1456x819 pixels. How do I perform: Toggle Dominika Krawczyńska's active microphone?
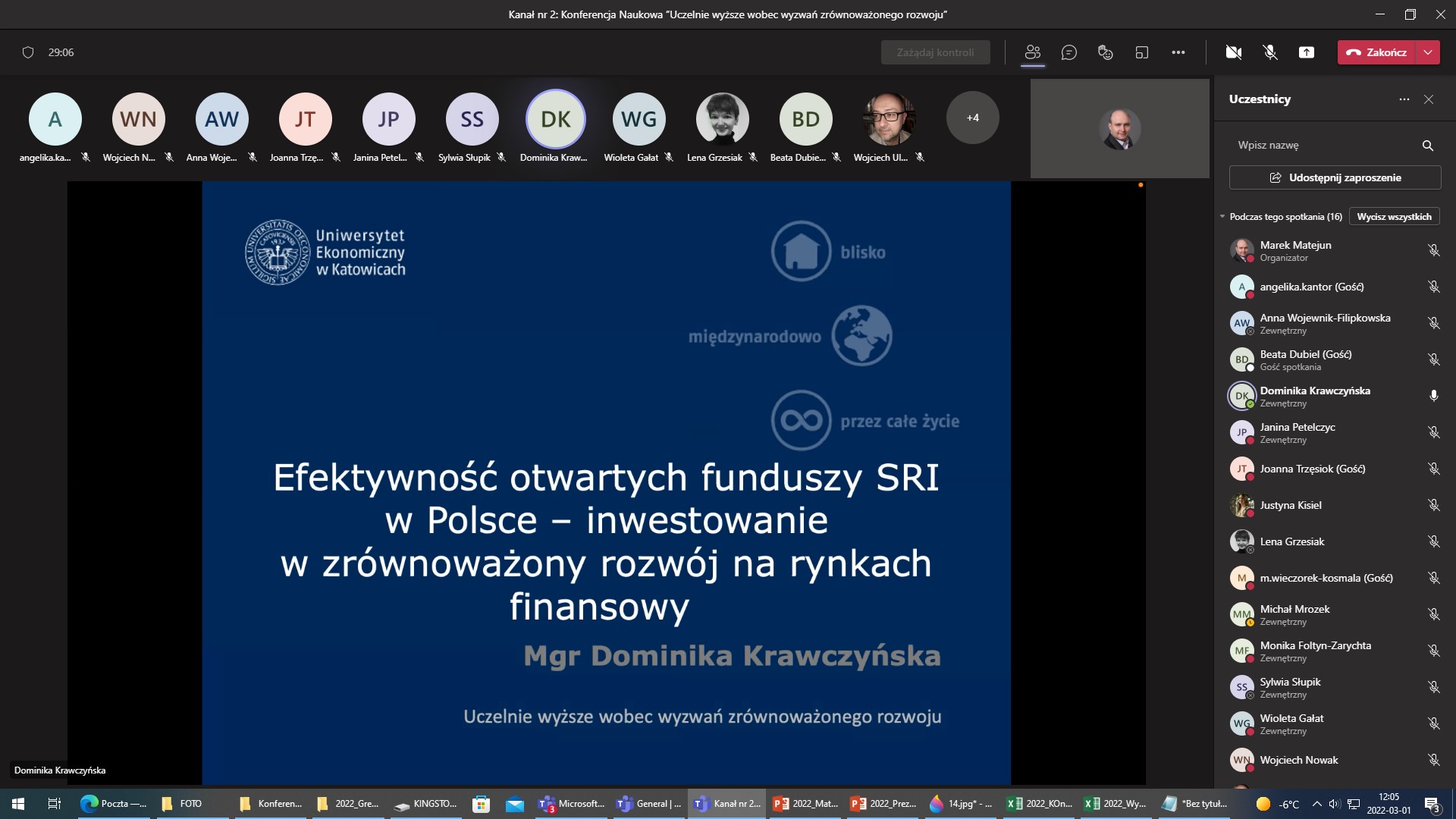pos(1432,395)
